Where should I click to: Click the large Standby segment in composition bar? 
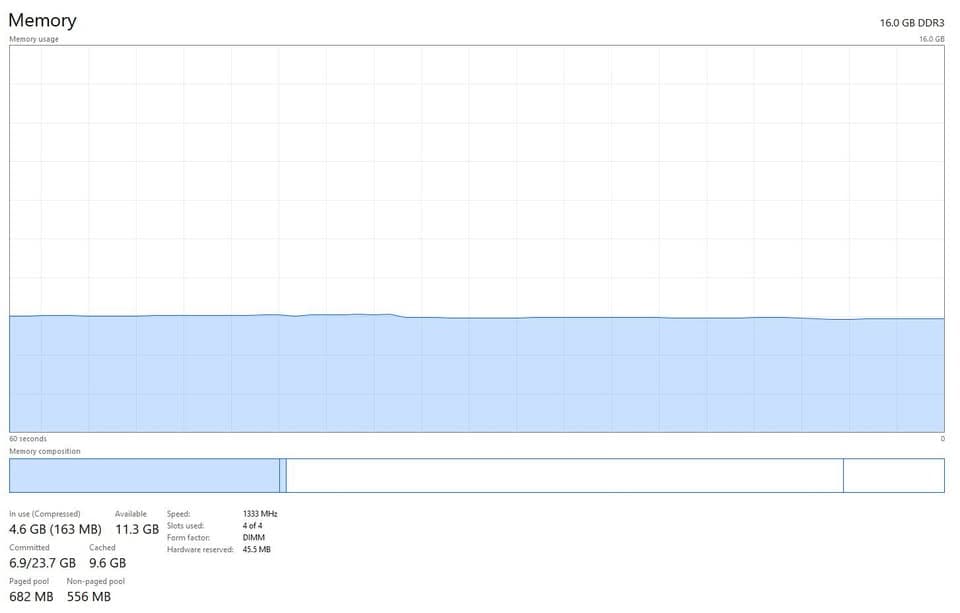tap(564, 476)
